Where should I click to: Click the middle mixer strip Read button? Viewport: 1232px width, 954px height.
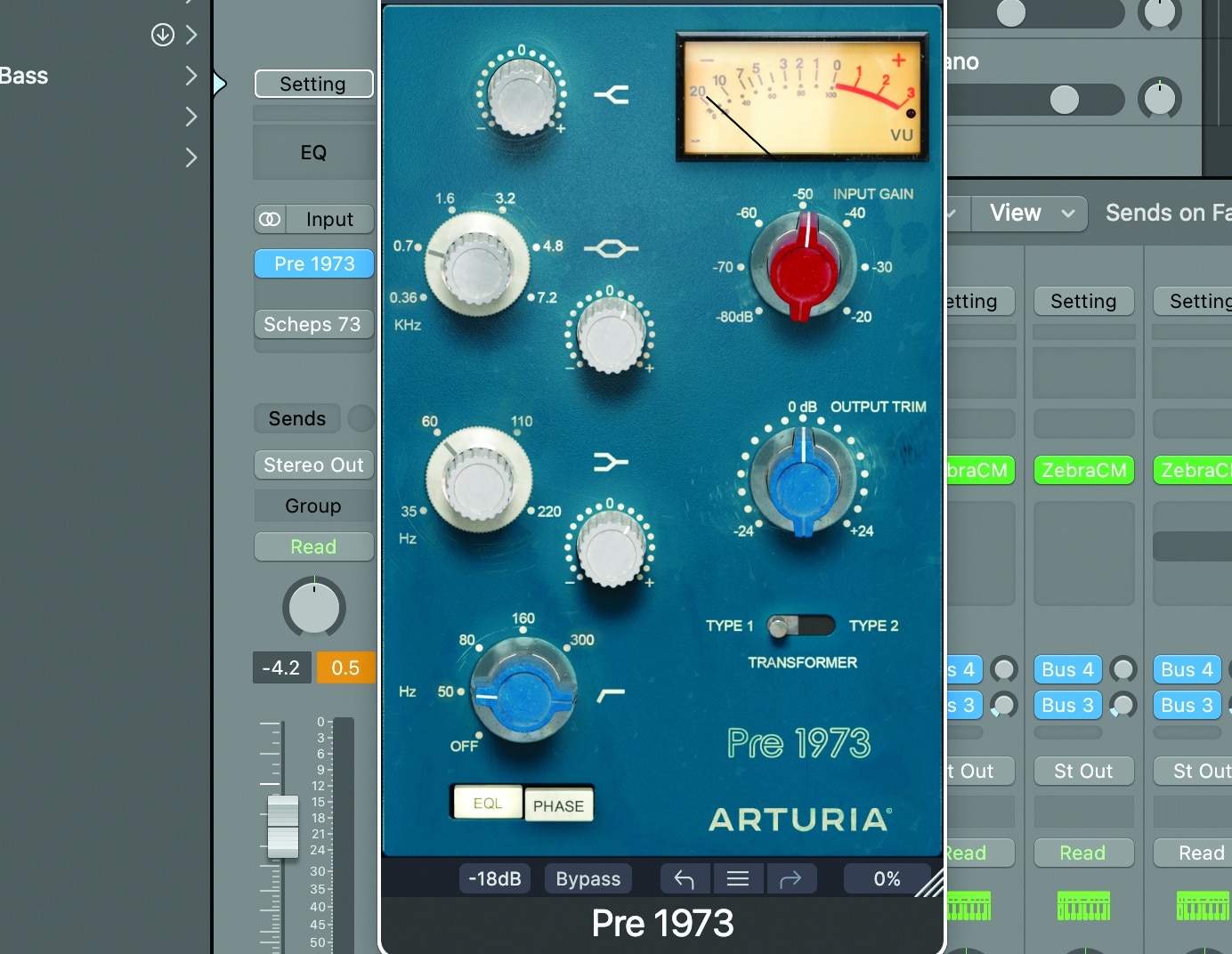(x=1083, y=853)
